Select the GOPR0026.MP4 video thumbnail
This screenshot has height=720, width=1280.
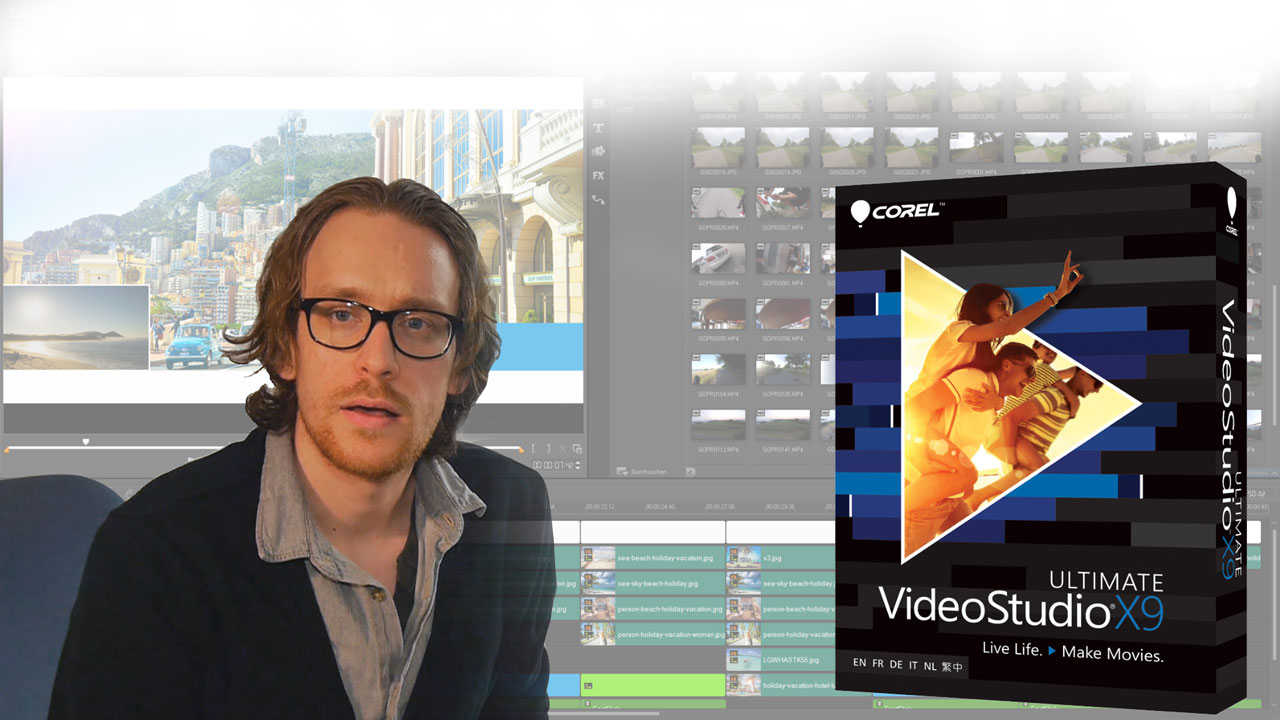(718, 204)
